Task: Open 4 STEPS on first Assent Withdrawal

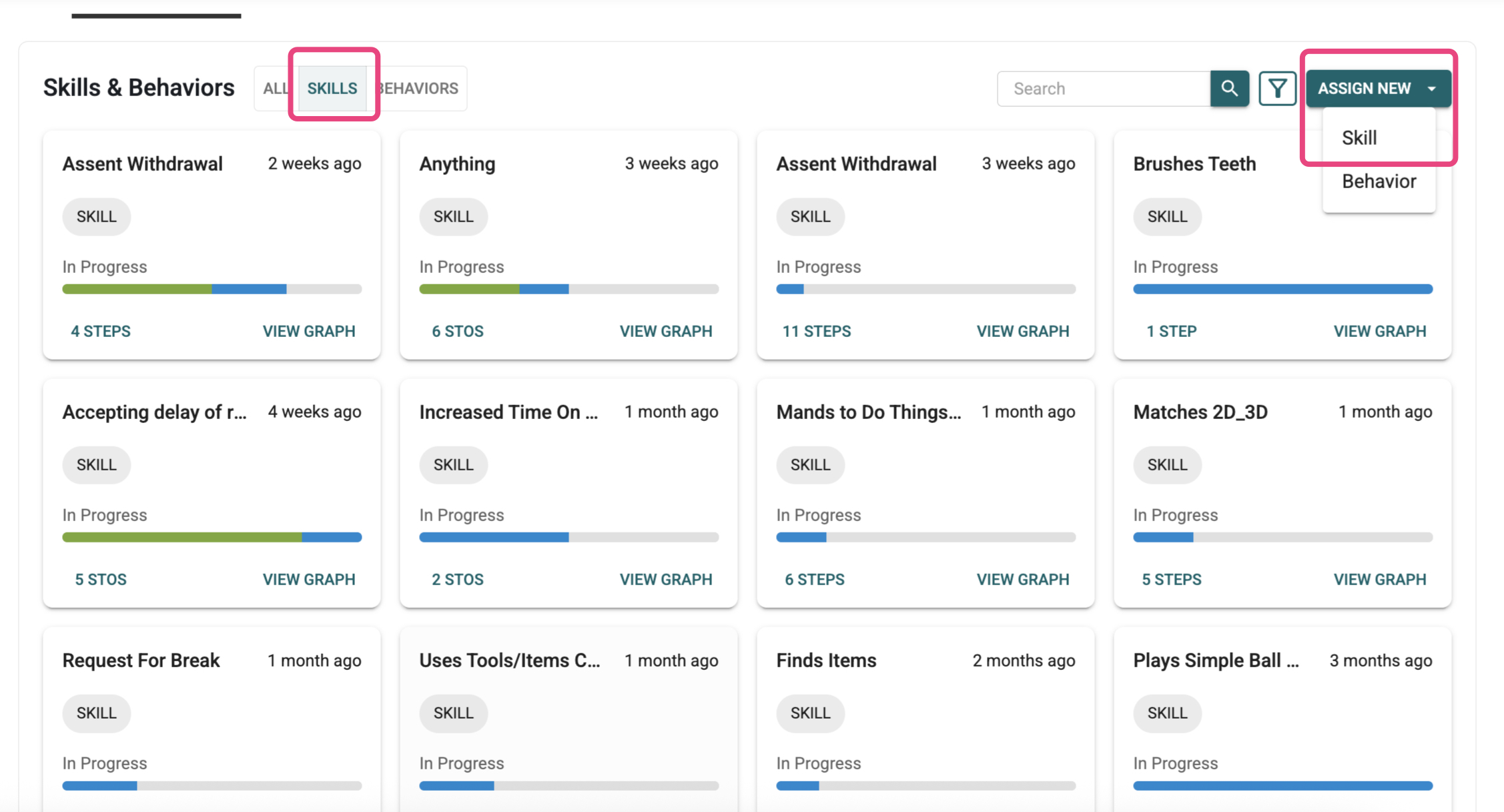Action: (x=101, y=331)
